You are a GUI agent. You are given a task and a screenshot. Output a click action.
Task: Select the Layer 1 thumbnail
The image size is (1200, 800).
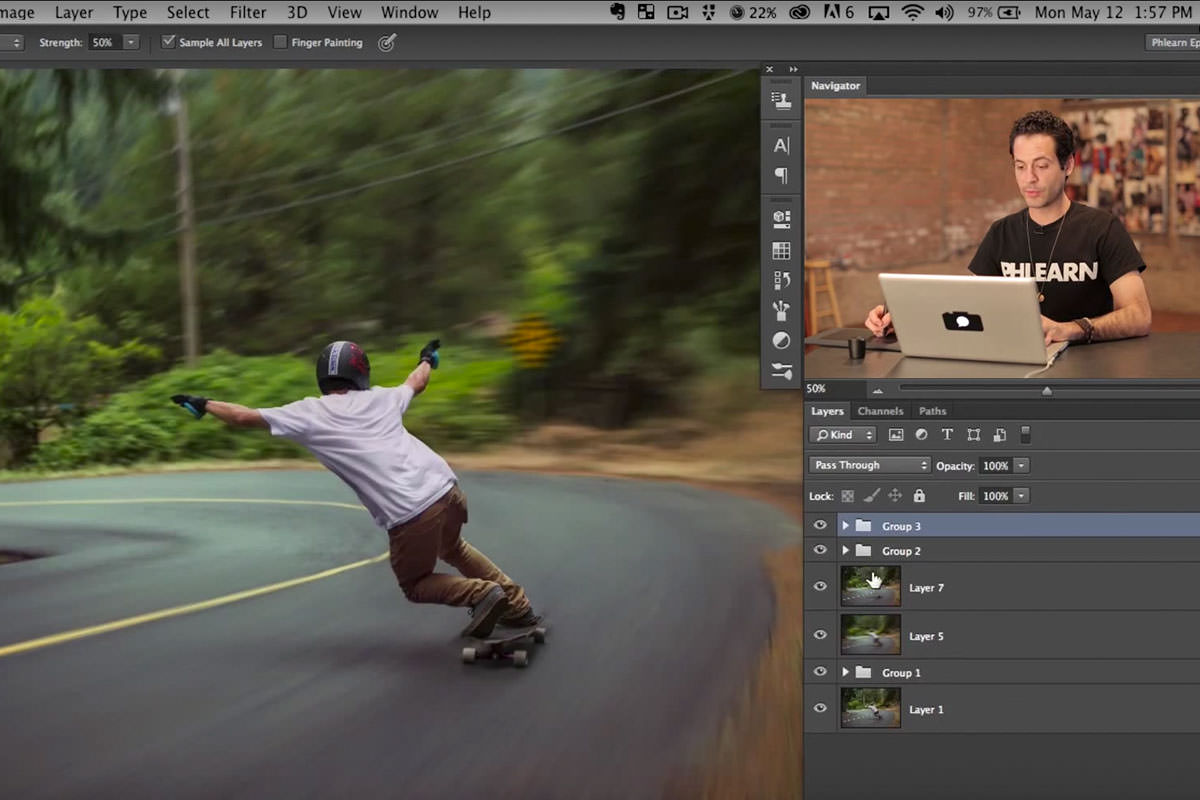870,708
